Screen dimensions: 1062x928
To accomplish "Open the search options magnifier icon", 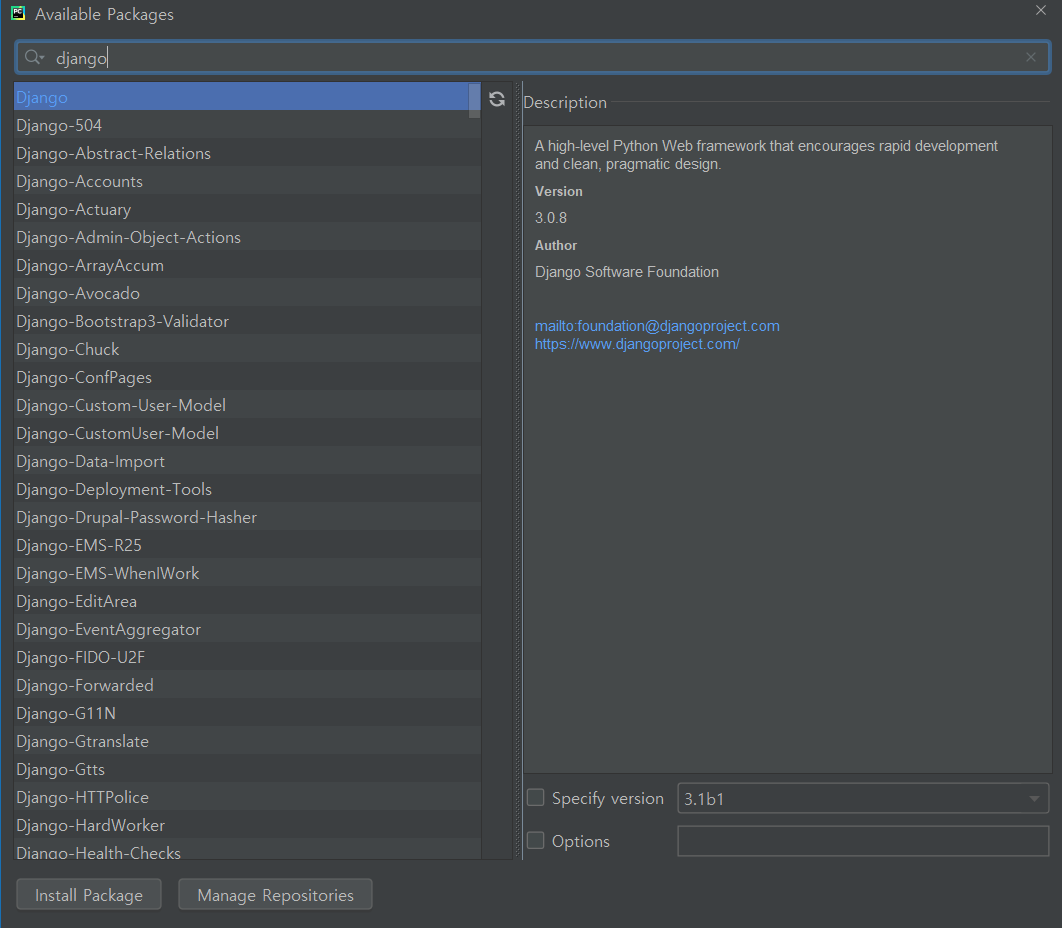I will pos(33,58).
